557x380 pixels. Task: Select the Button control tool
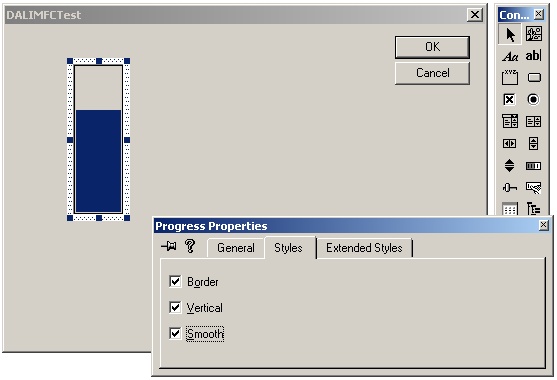534,77
